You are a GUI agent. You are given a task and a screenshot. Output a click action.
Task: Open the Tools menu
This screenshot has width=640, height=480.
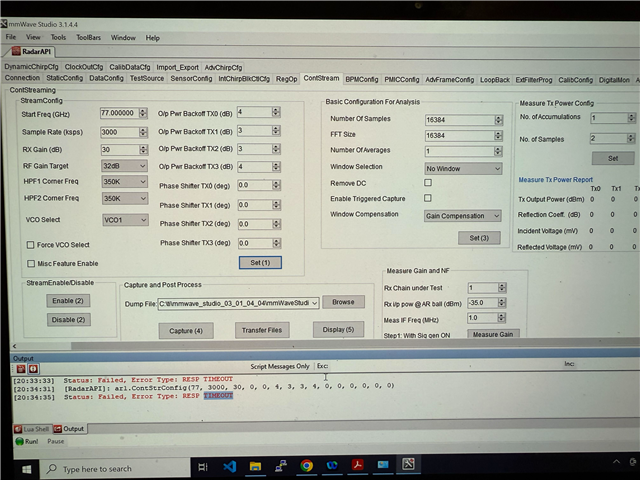(58, 37)
